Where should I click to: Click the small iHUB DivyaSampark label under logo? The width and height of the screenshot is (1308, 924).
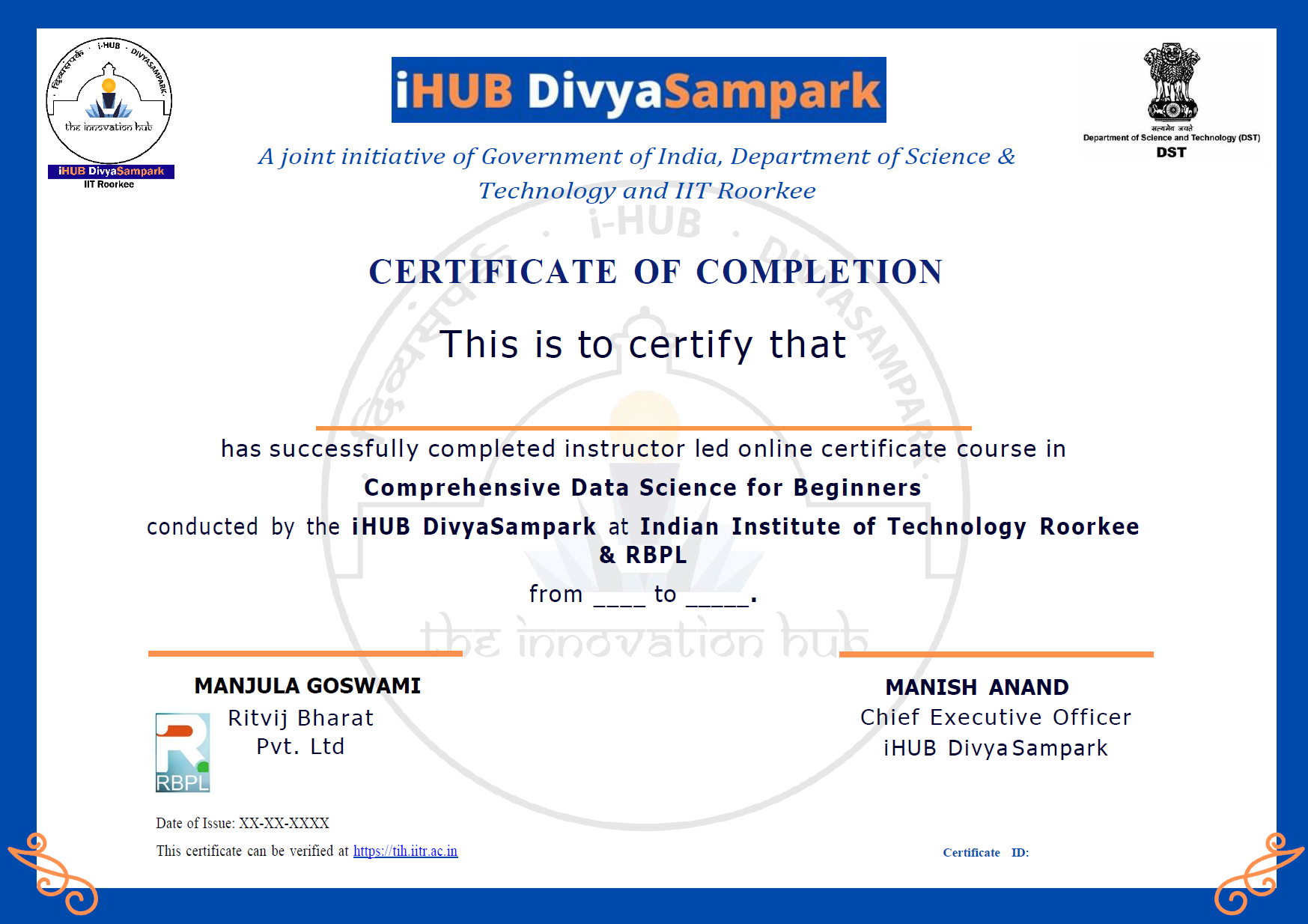click(111, 171)
